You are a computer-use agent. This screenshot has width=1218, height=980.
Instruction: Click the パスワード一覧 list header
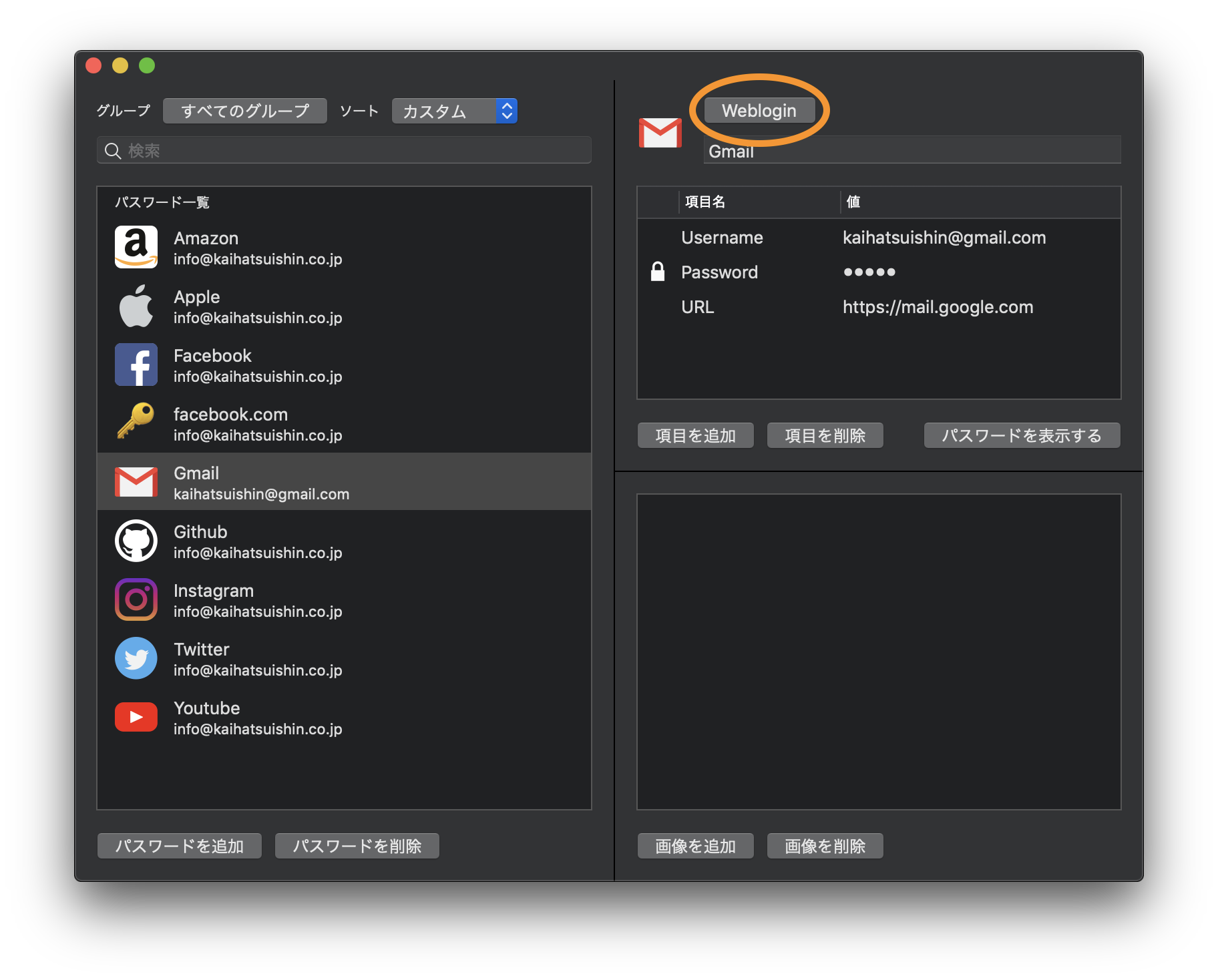click(162, 202)
